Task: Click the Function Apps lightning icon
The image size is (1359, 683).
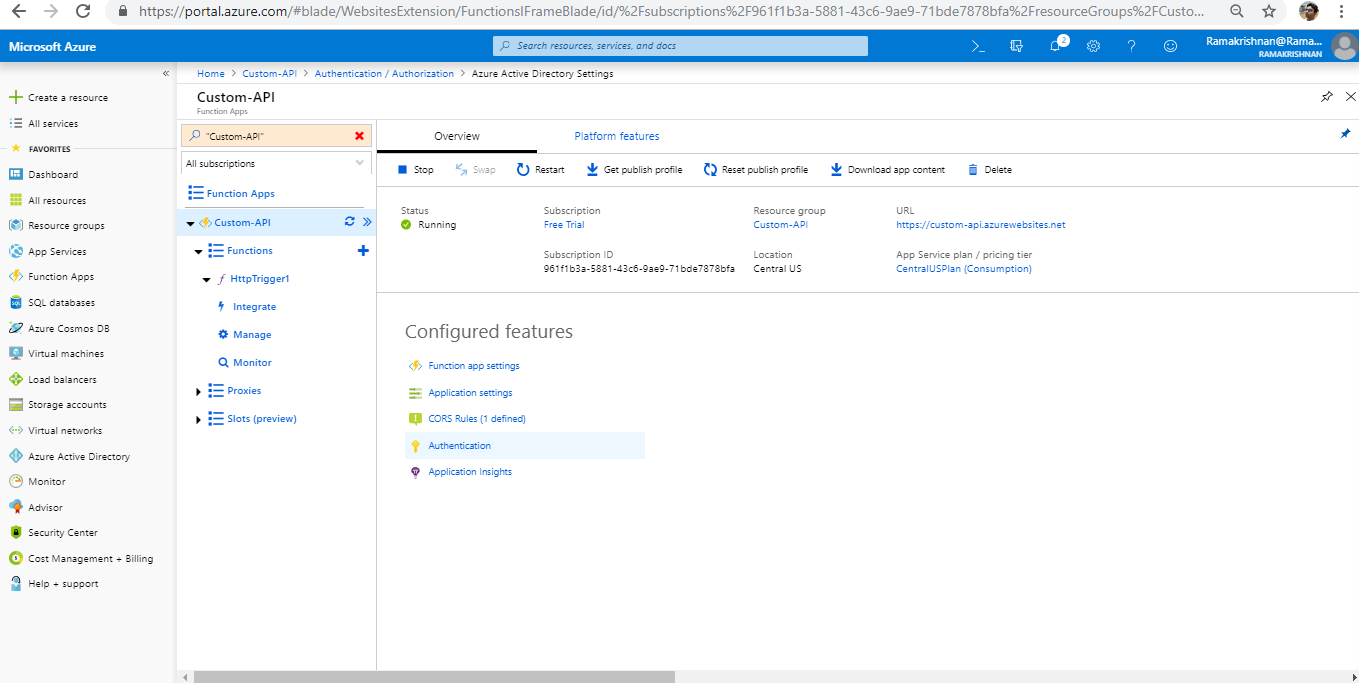Action: [x=16, y=276]
